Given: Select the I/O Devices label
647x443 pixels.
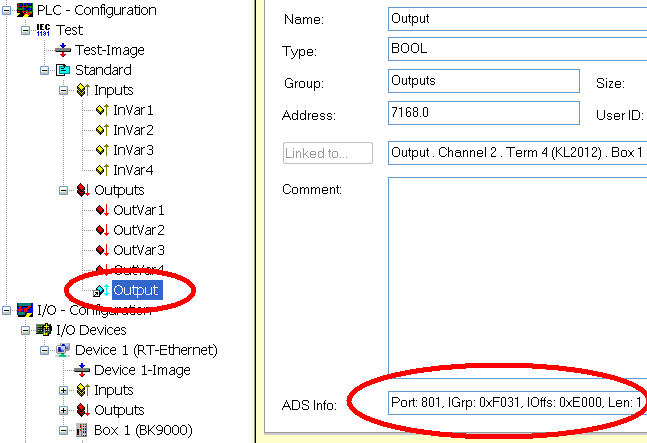Looking at the screenshot, I should coord(91,330).
